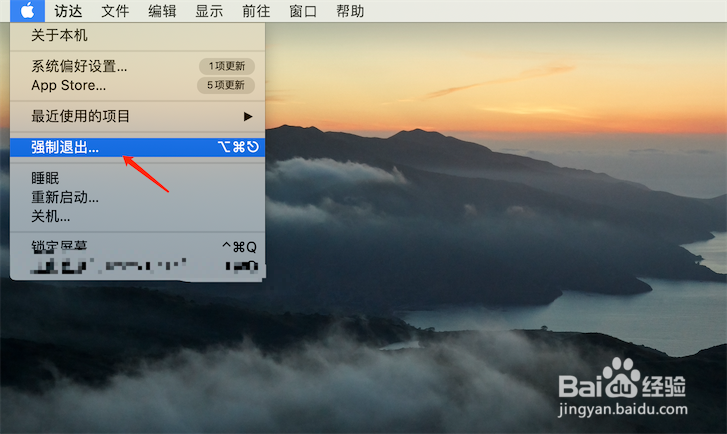
Task: Open the 文件 menu
Action: click(x=115, y=11)
